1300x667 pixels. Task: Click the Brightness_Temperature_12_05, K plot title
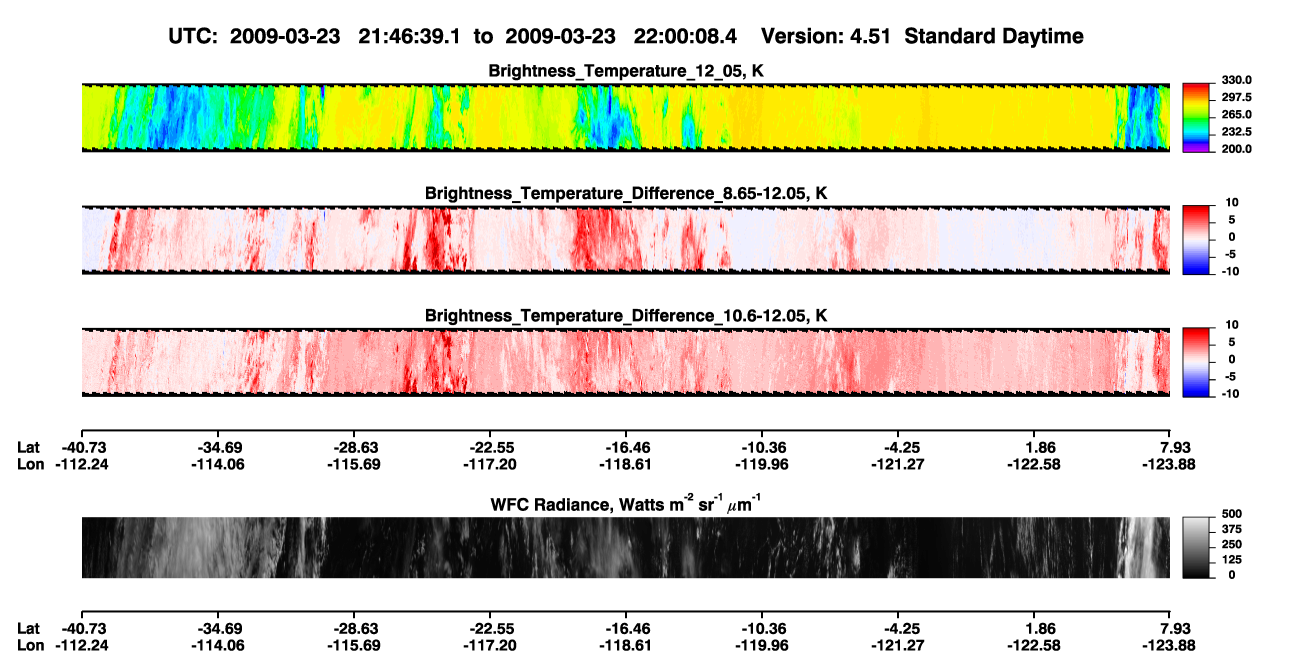point(626,71)
